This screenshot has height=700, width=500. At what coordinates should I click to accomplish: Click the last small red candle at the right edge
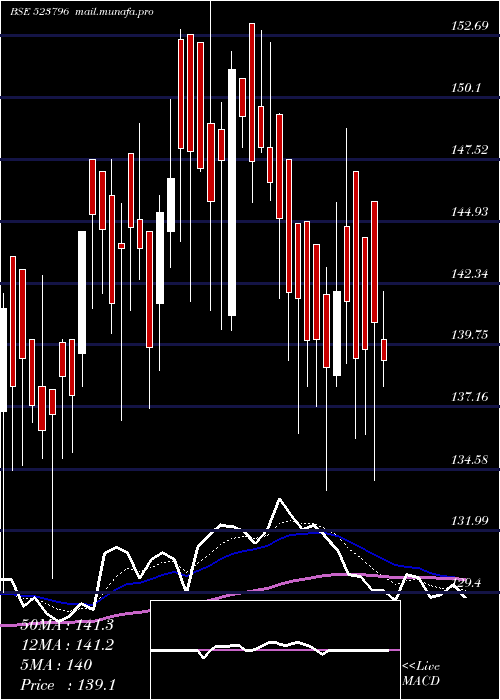pyautogui.click(x=384, y=350)
